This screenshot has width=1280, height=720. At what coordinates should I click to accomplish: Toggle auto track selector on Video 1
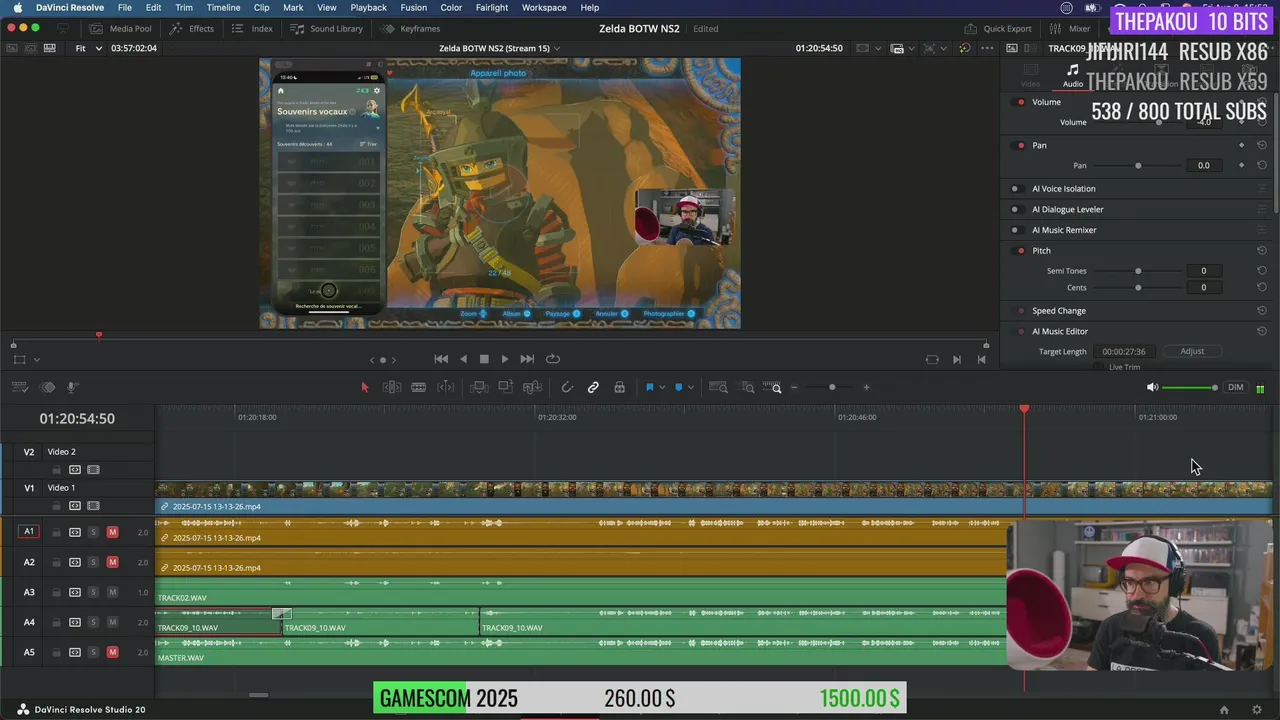point(75,506)
